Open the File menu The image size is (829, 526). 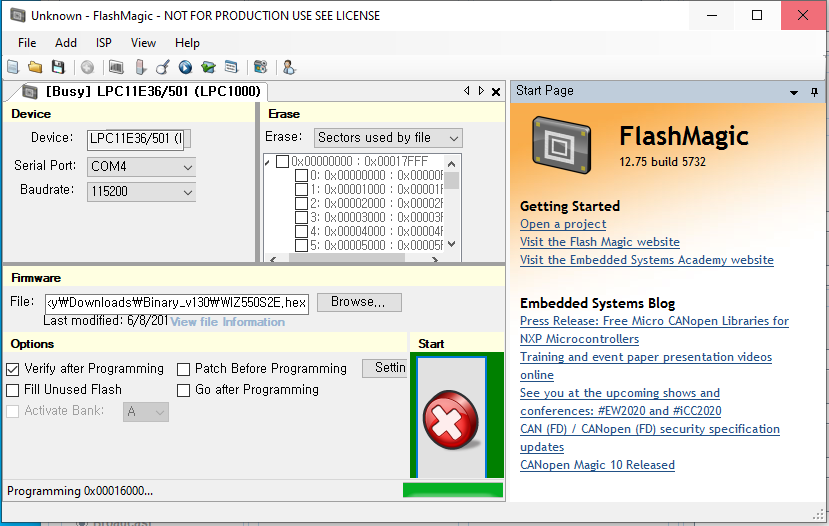point(27,43)
